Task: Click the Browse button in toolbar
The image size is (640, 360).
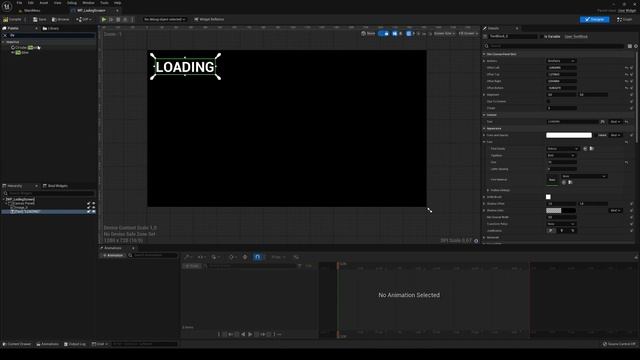Action: click(60, 19)
